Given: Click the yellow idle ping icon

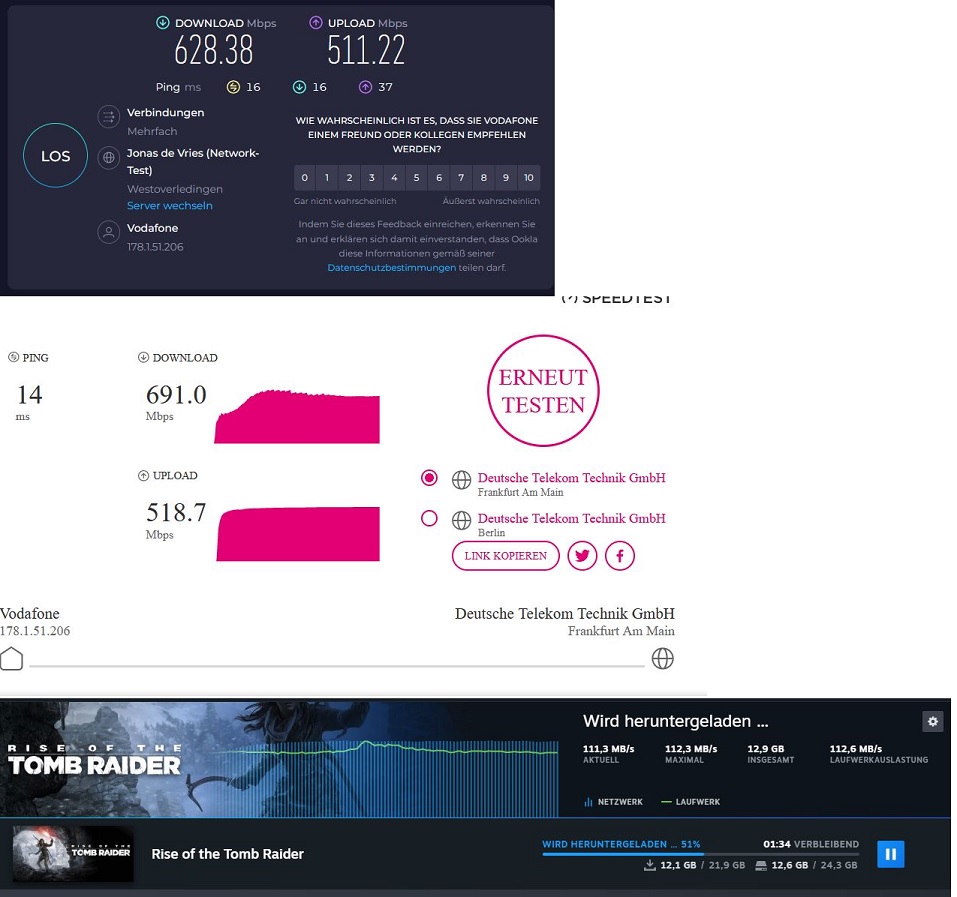Looking at the screenshot, I should tap(233, 87).
